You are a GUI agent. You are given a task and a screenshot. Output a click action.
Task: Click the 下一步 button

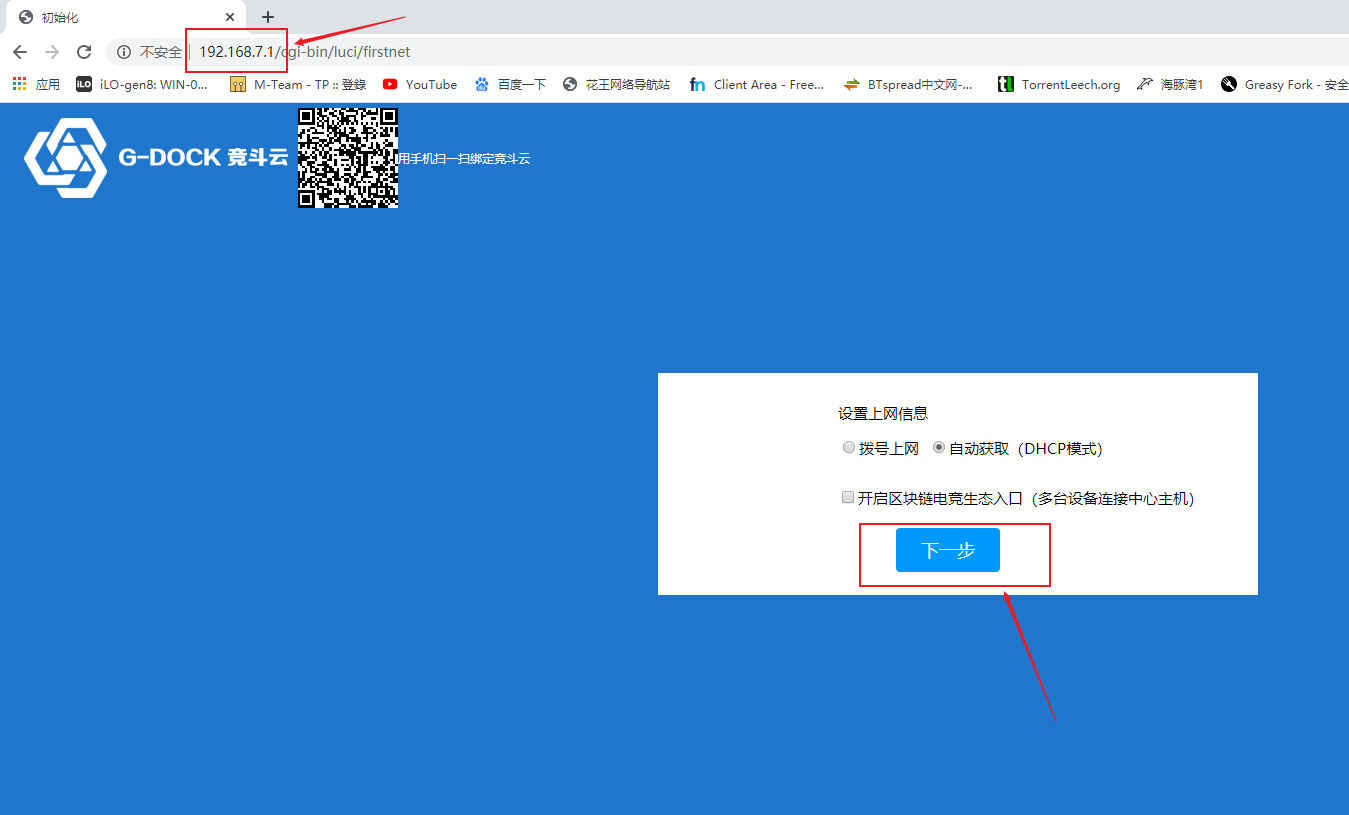948,550
